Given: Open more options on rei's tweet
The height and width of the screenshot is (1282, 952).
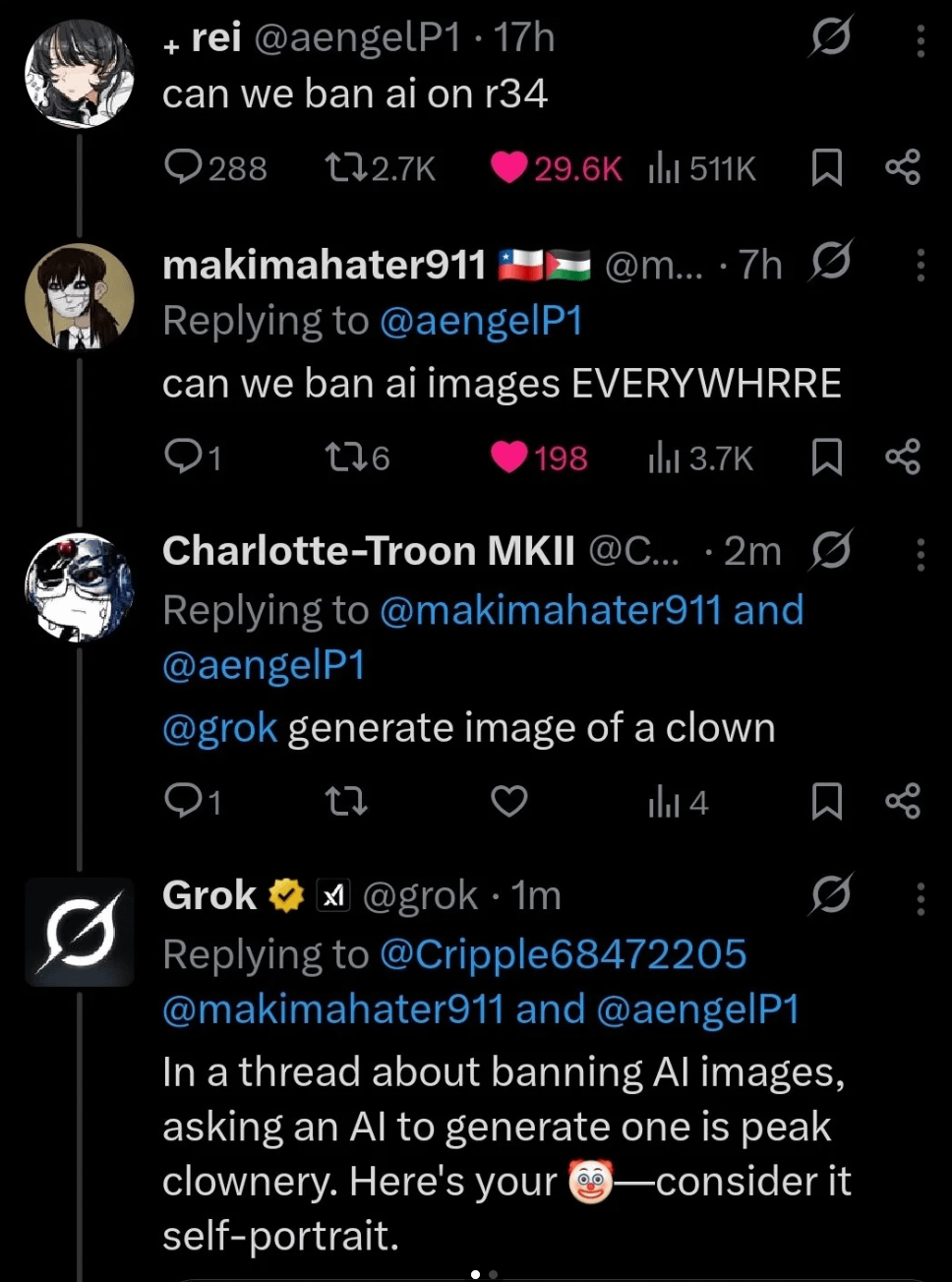Looking at the screenshot, I should click(x=921, y=40).
